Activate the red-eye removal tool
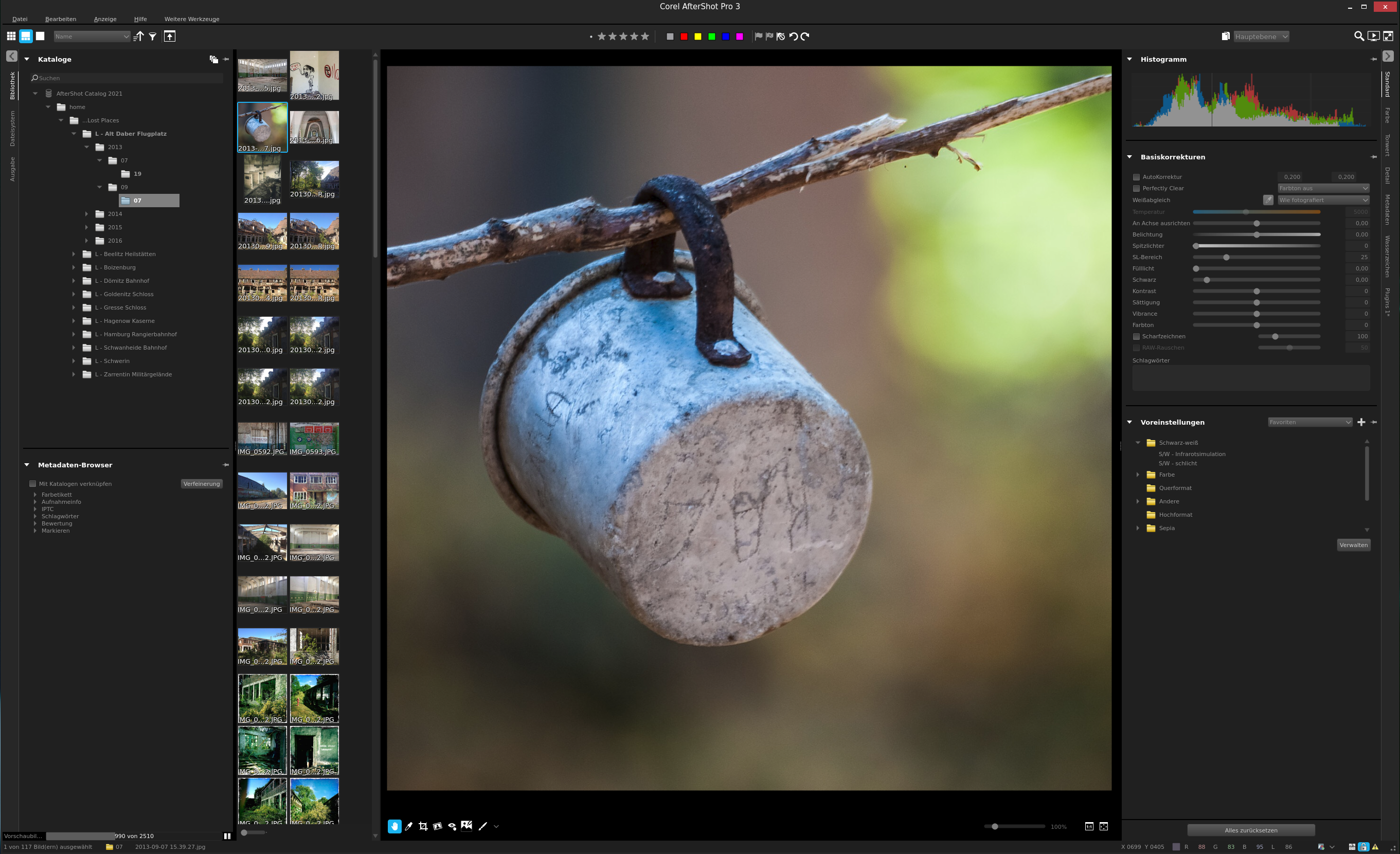Screen dimensions: 1400x854 click(x=452, y=826)
